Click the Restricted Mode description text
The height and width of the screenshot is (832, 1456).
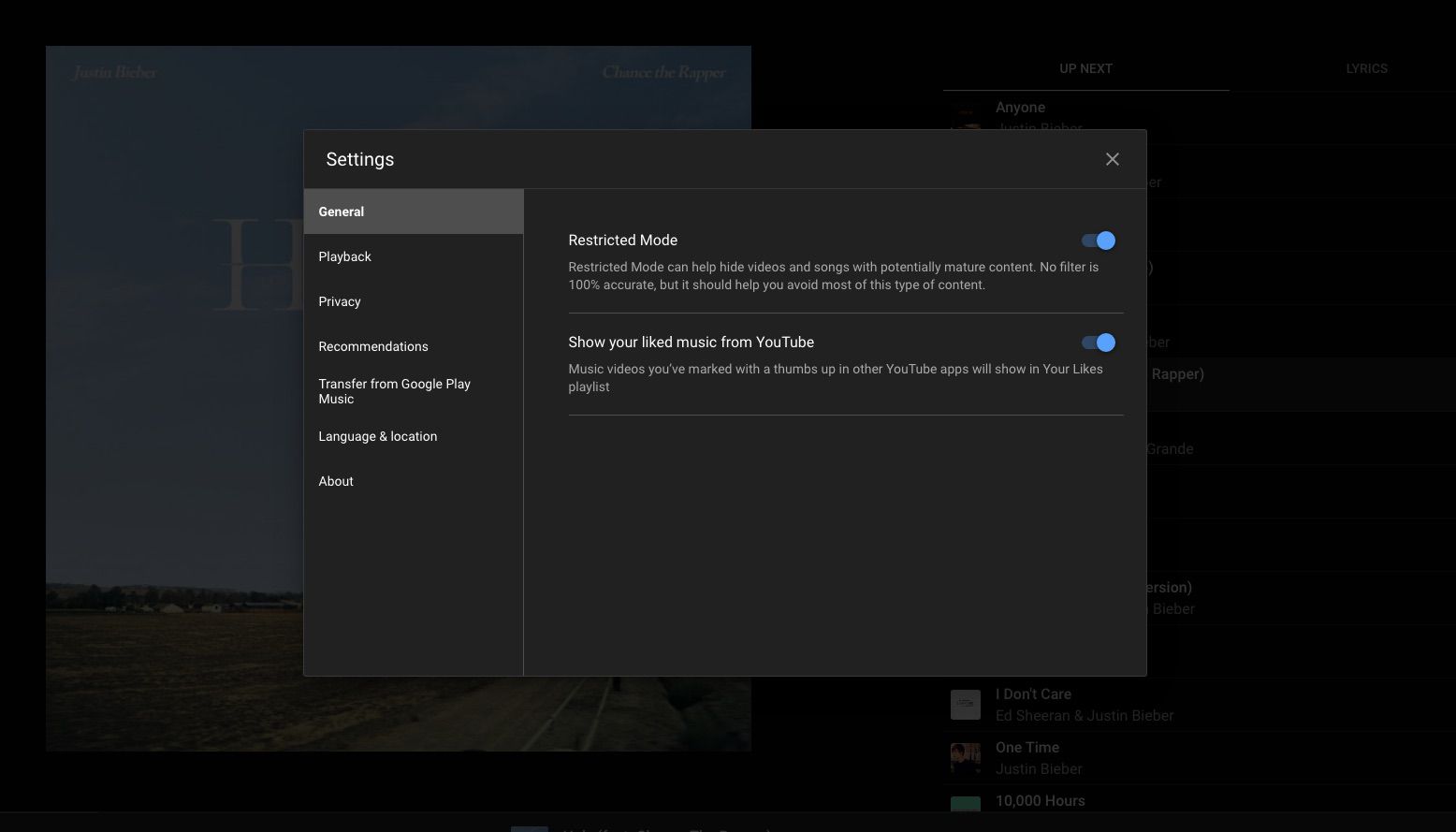pyautogui.click(x=834, y=276)
